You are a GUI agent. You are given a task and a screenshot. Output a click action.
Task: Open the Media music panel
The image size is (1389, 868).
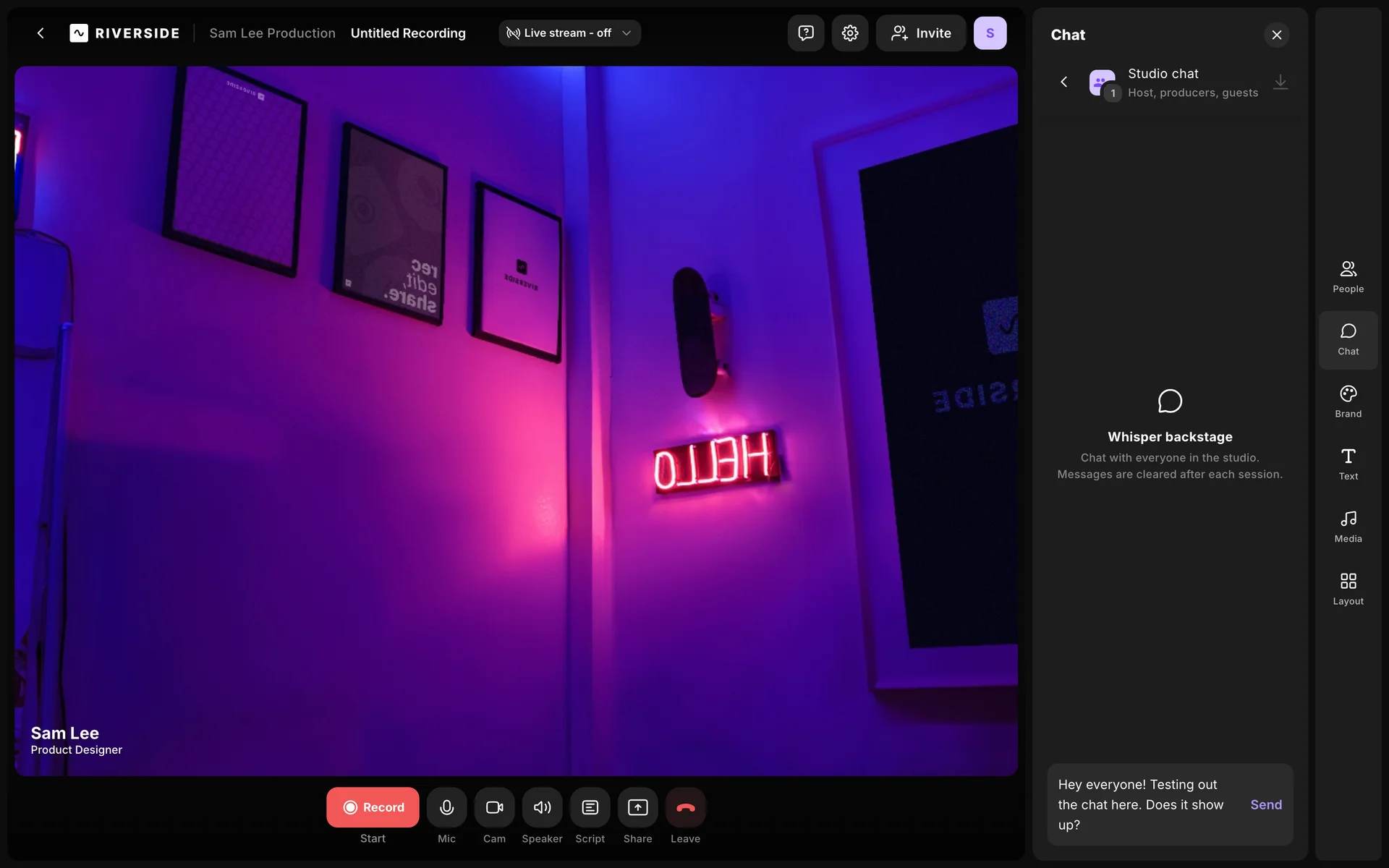1348,527
